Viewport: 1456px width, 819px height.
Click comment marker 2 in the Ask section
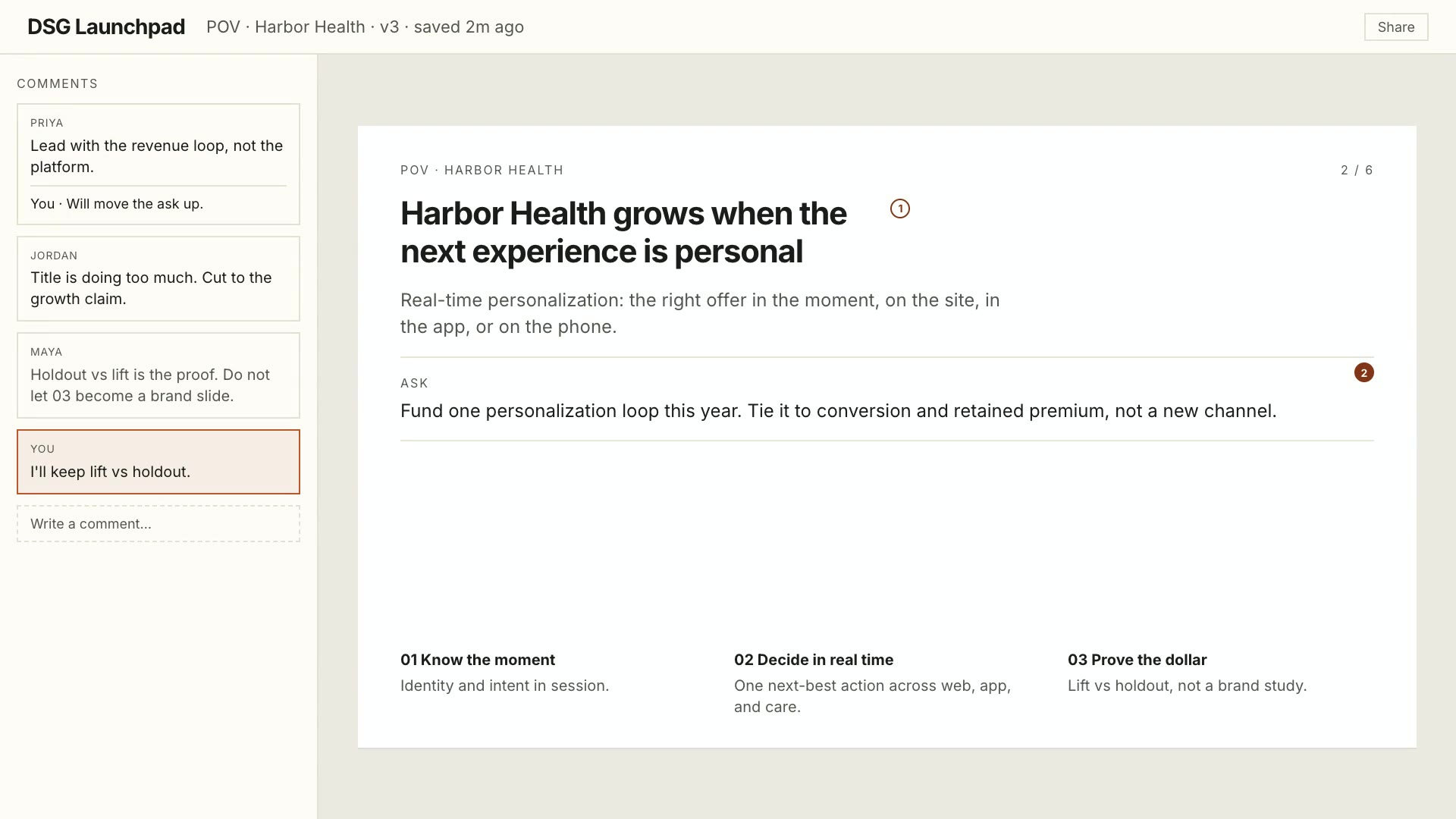point(1363,372)
